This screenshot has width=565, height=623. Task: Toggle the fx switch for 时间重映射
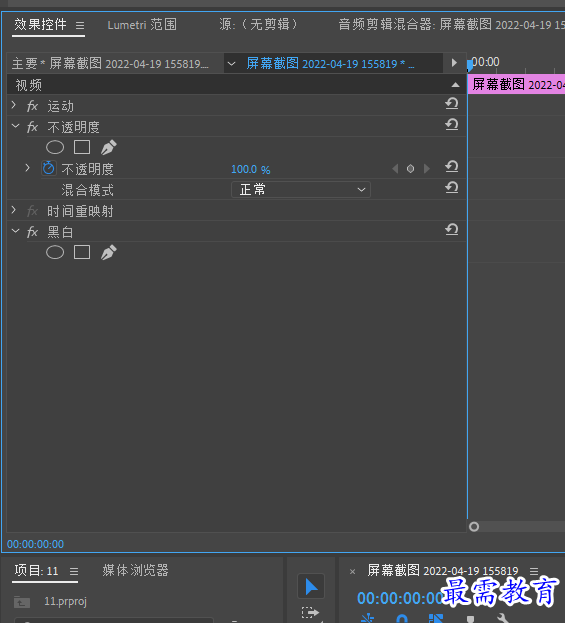[x=32, y=211]
